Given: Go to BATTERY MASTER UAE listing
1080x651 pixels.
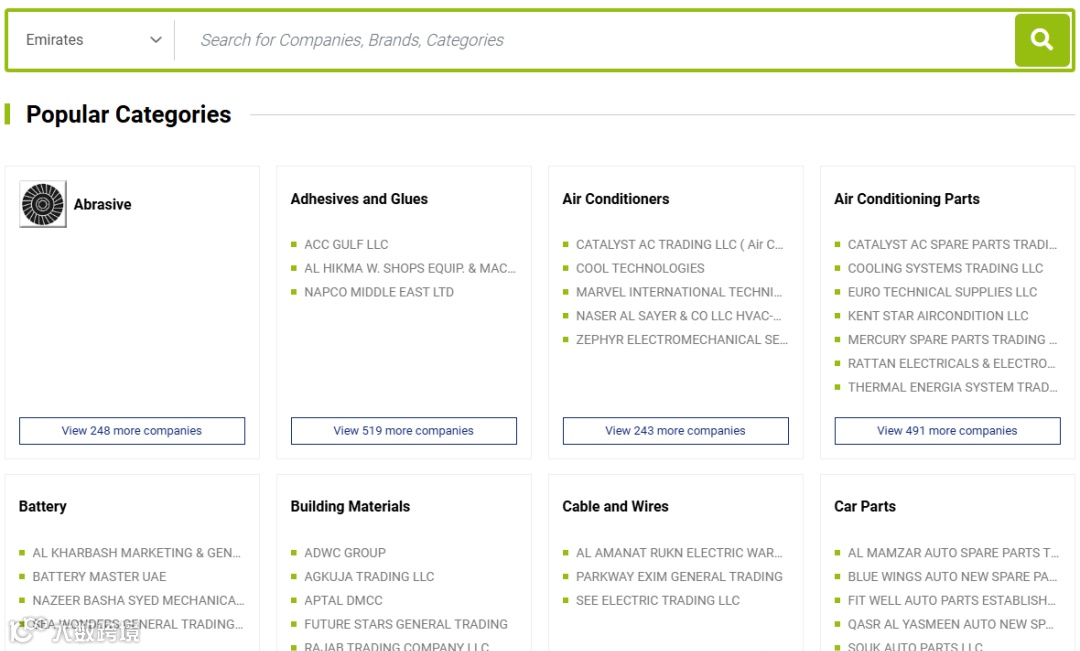Looking at the screenshot, I should tap(99, 576).
